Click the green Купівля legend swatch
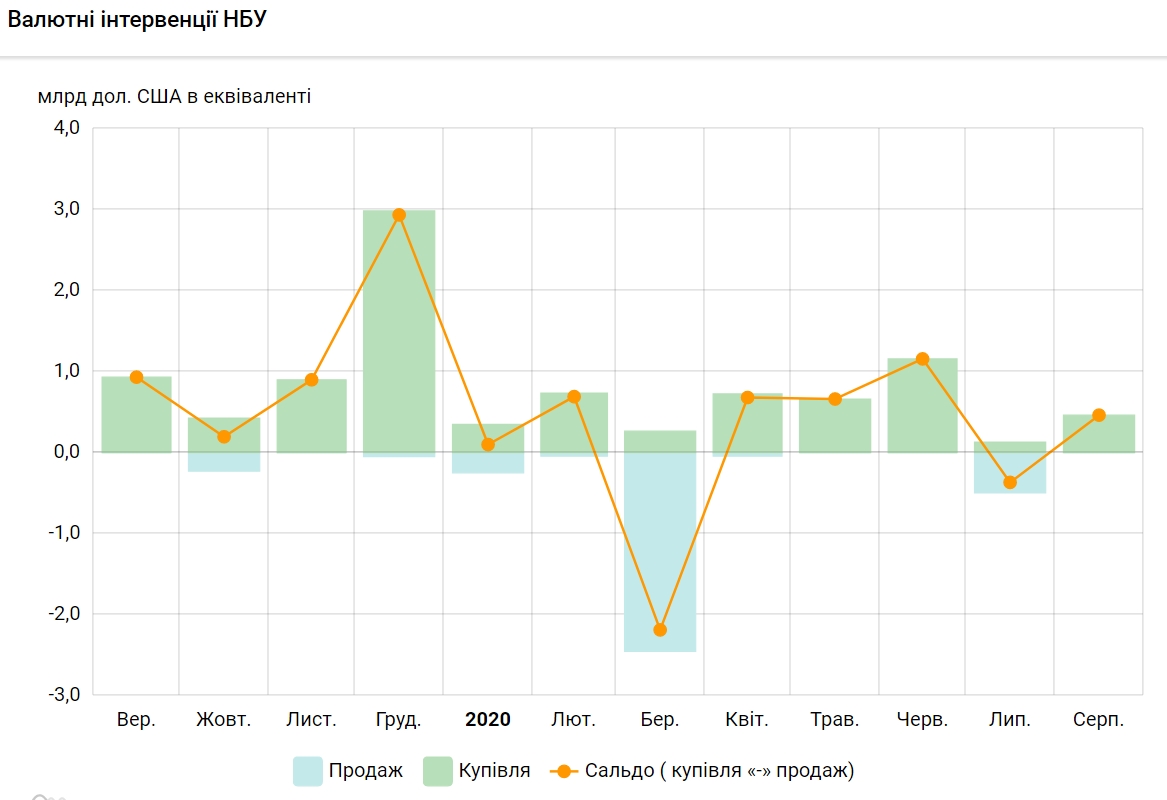The height and width of the screenshot is (800, 1167). click(438, 771)
